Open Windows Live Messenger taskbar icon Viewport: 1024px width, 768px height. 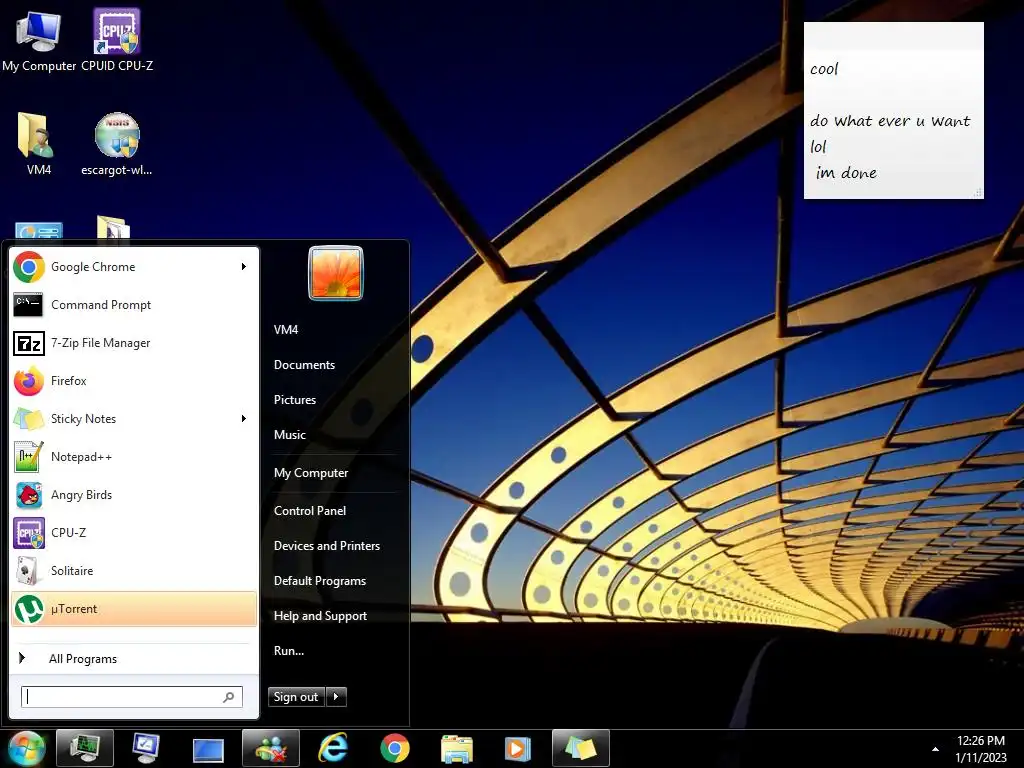click(x=271, y=748)
